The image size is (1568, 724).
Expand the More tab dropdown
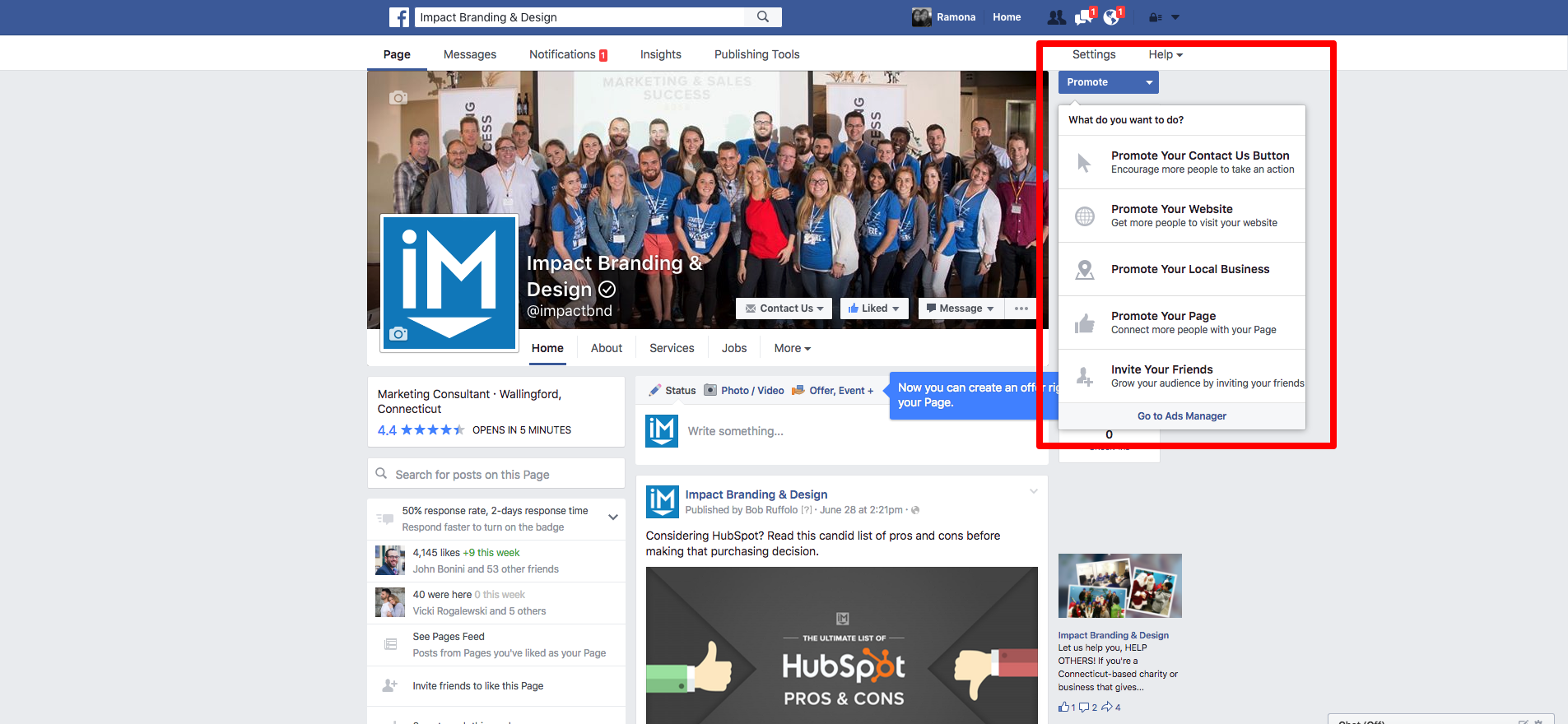coord(793,348)
